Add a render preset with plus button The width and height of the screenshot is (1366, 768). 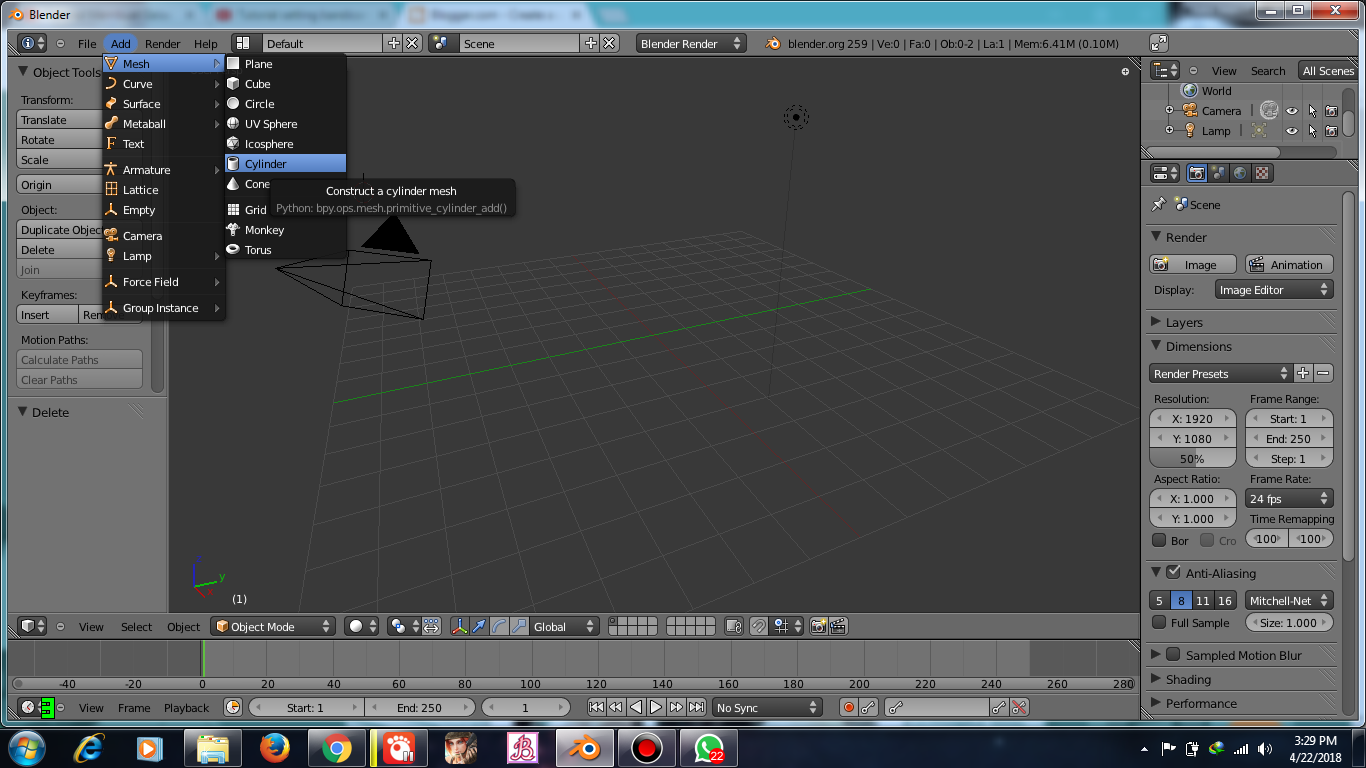tap(1303, 374)
